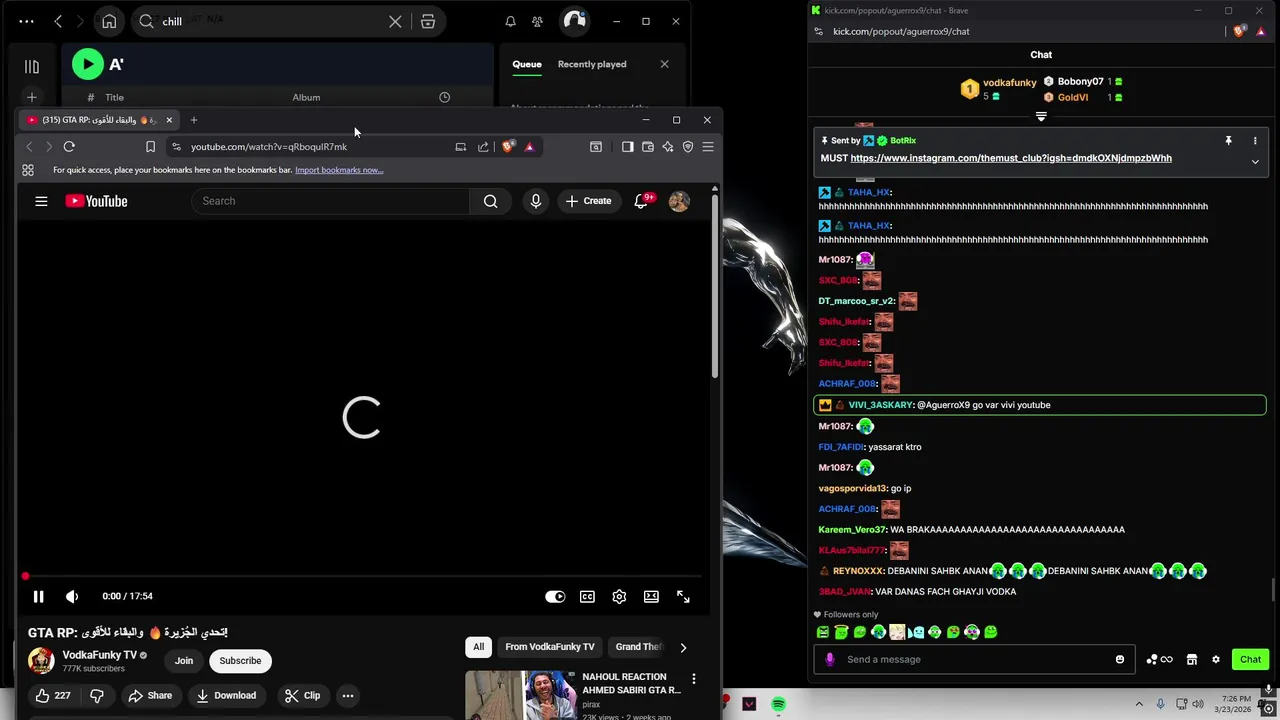Switch to Queue tab in music app

(x=527, y=64)
